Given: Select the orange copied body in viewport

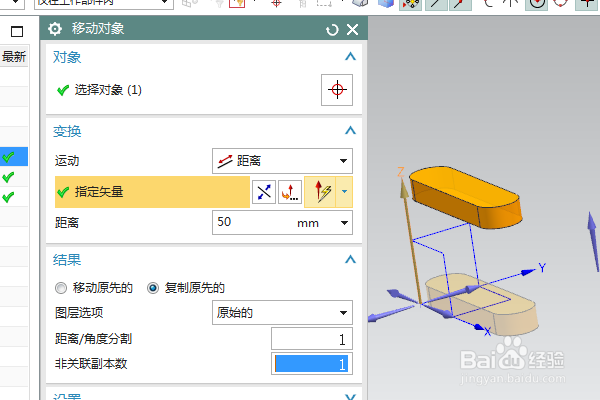Looking at the screenshot, I should [x=466, y=197].
